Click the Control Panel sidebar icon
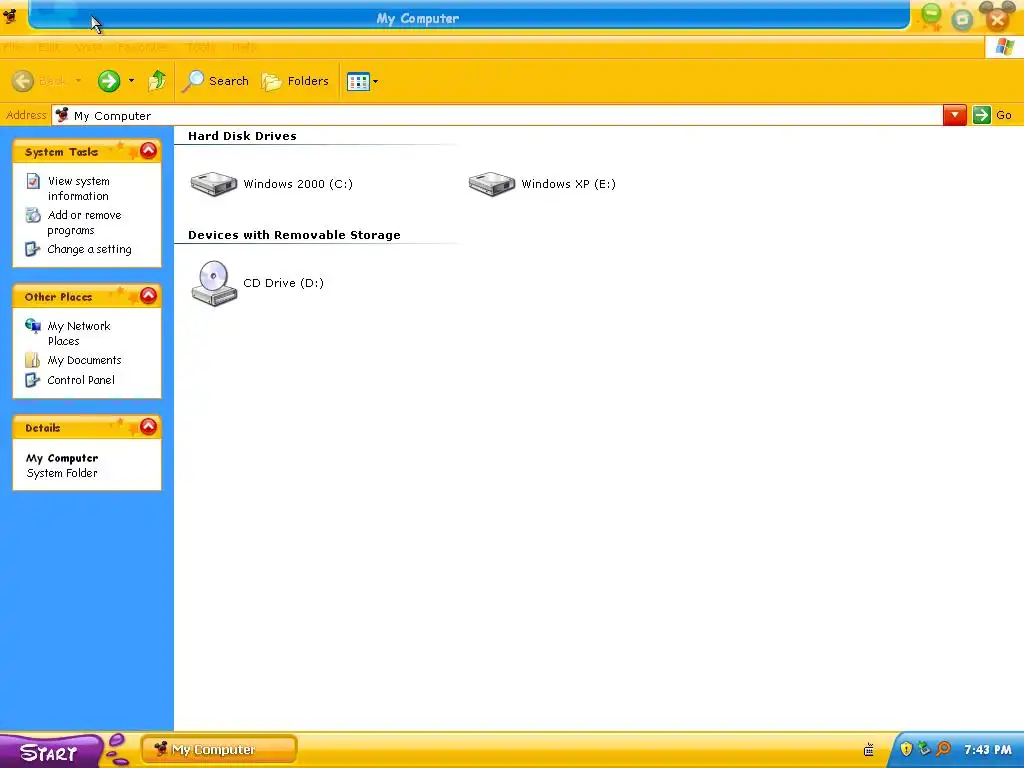 pyautogui.click(x=32, y=380)
